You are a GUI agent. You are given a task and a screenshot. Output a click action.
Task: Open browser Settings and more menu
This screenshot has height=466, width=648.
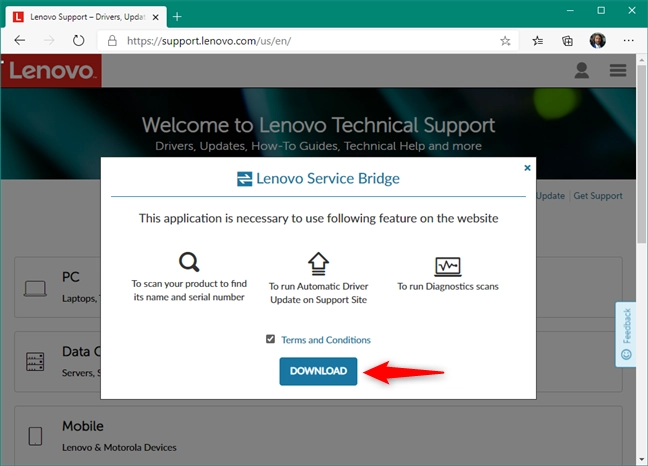pyautogui.click(x=629, y=40)
